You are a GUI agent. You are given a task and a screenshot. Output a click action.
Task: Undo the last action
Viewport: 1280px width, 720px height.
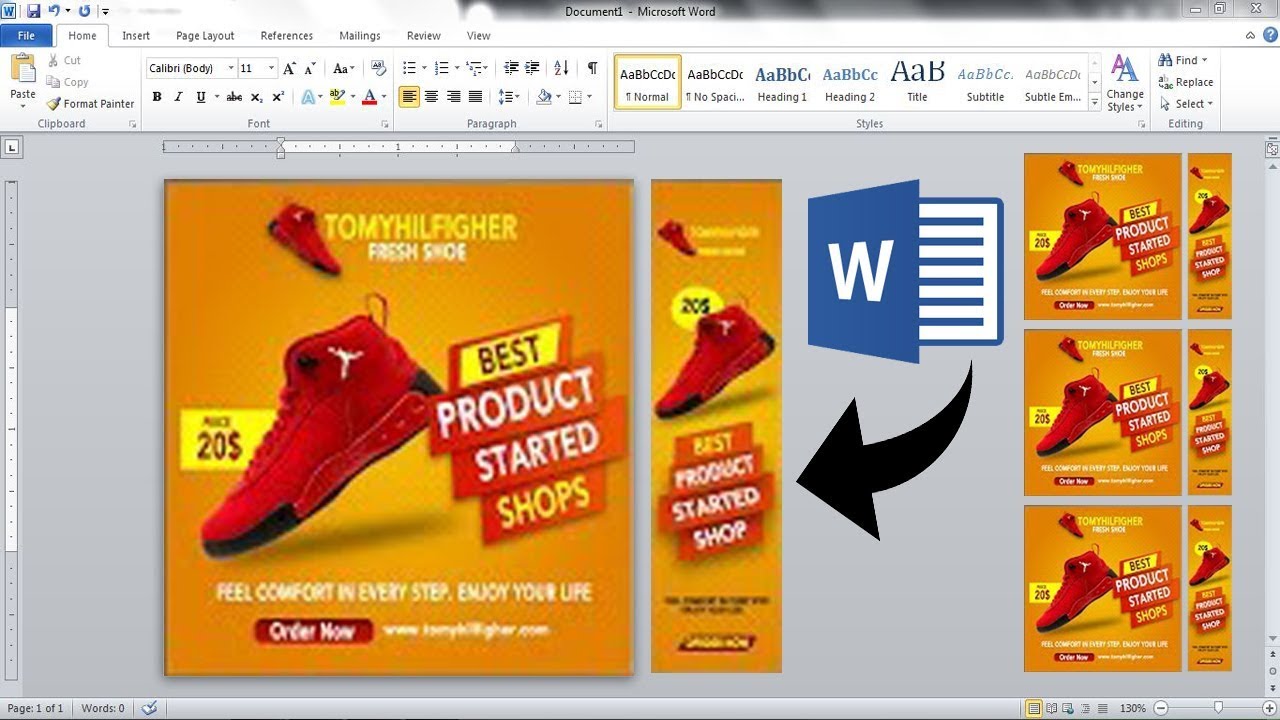tap(56, 11)
